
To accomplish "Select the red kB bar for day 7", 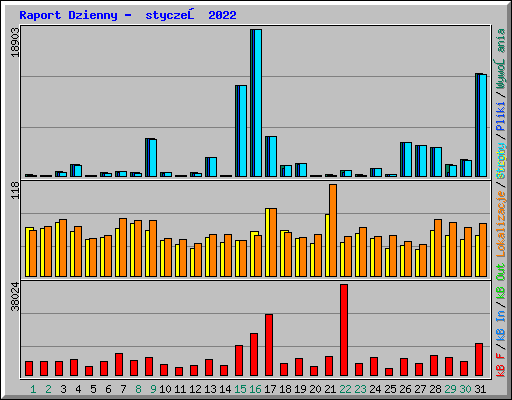I will coord(119,364).
